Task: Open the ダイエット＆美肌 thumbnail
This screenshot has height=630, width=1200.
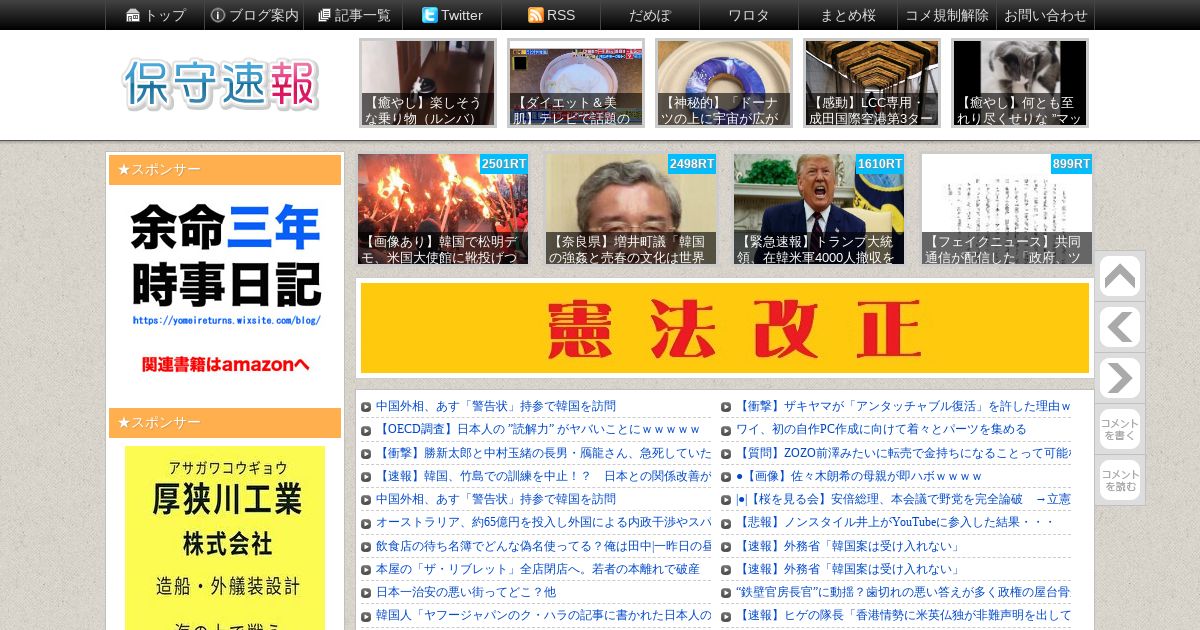Action: [x=576, y=83]
